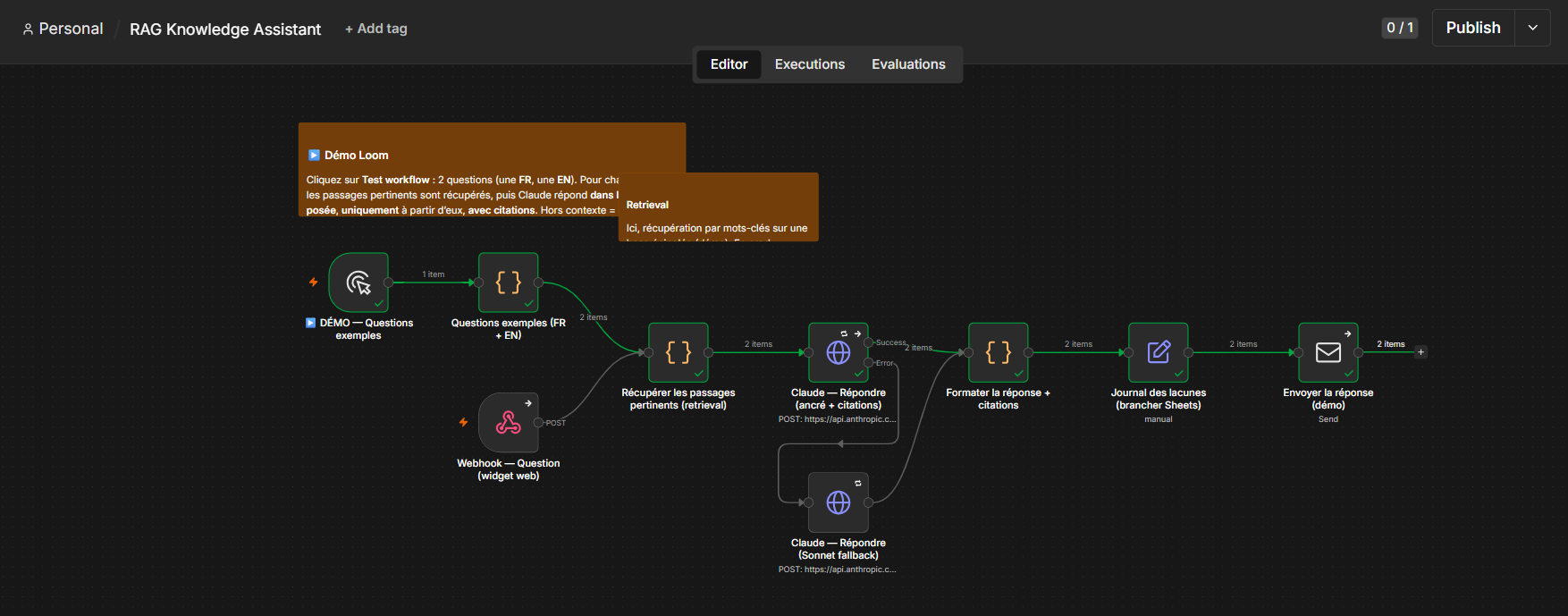Viewport: 1568px width, 616px height.
Task: Click POST URL text under Claude ancré node
Action: pyautogui.click(x=837, y=419)
